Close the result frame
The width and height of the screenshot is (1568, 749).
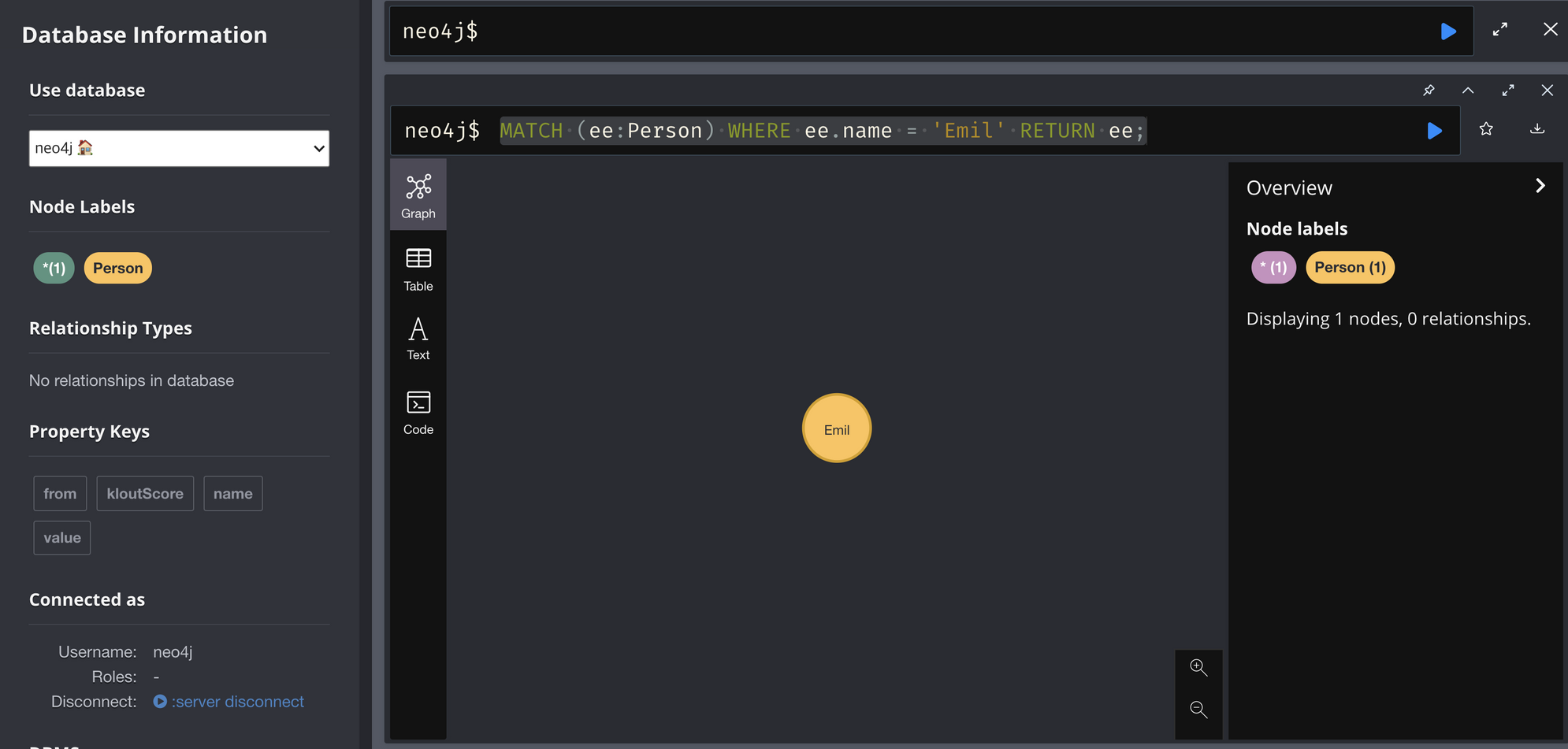coord(1548,91)
